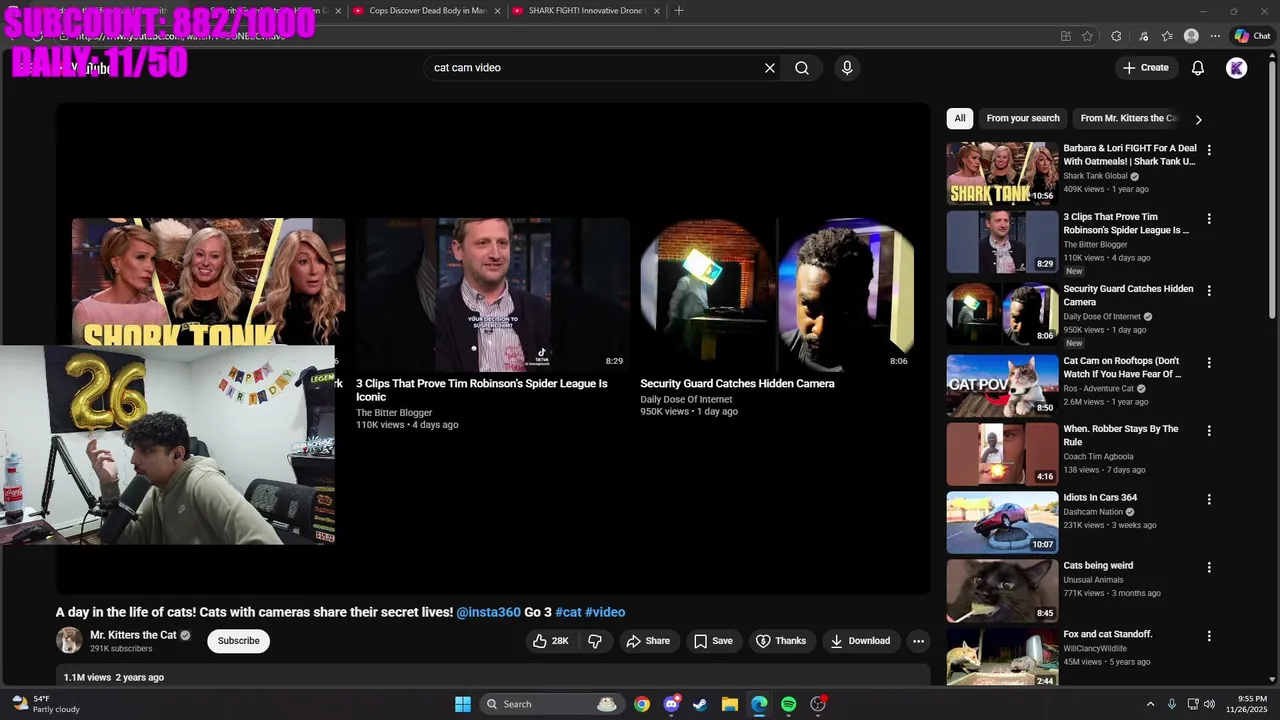Open more actions for the video

pos(918,641)
